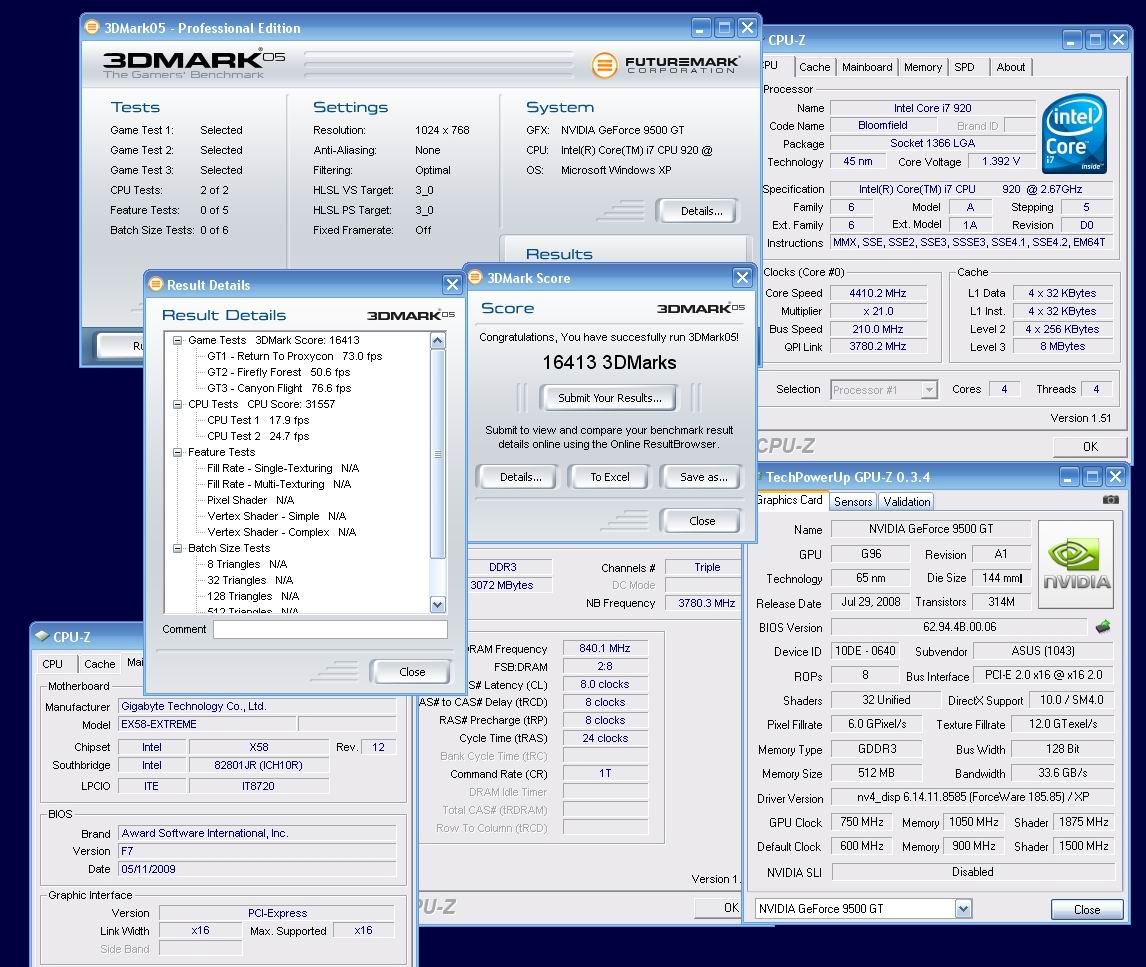Click the Result Details scrollbar thumb

(x=438, y=453)
